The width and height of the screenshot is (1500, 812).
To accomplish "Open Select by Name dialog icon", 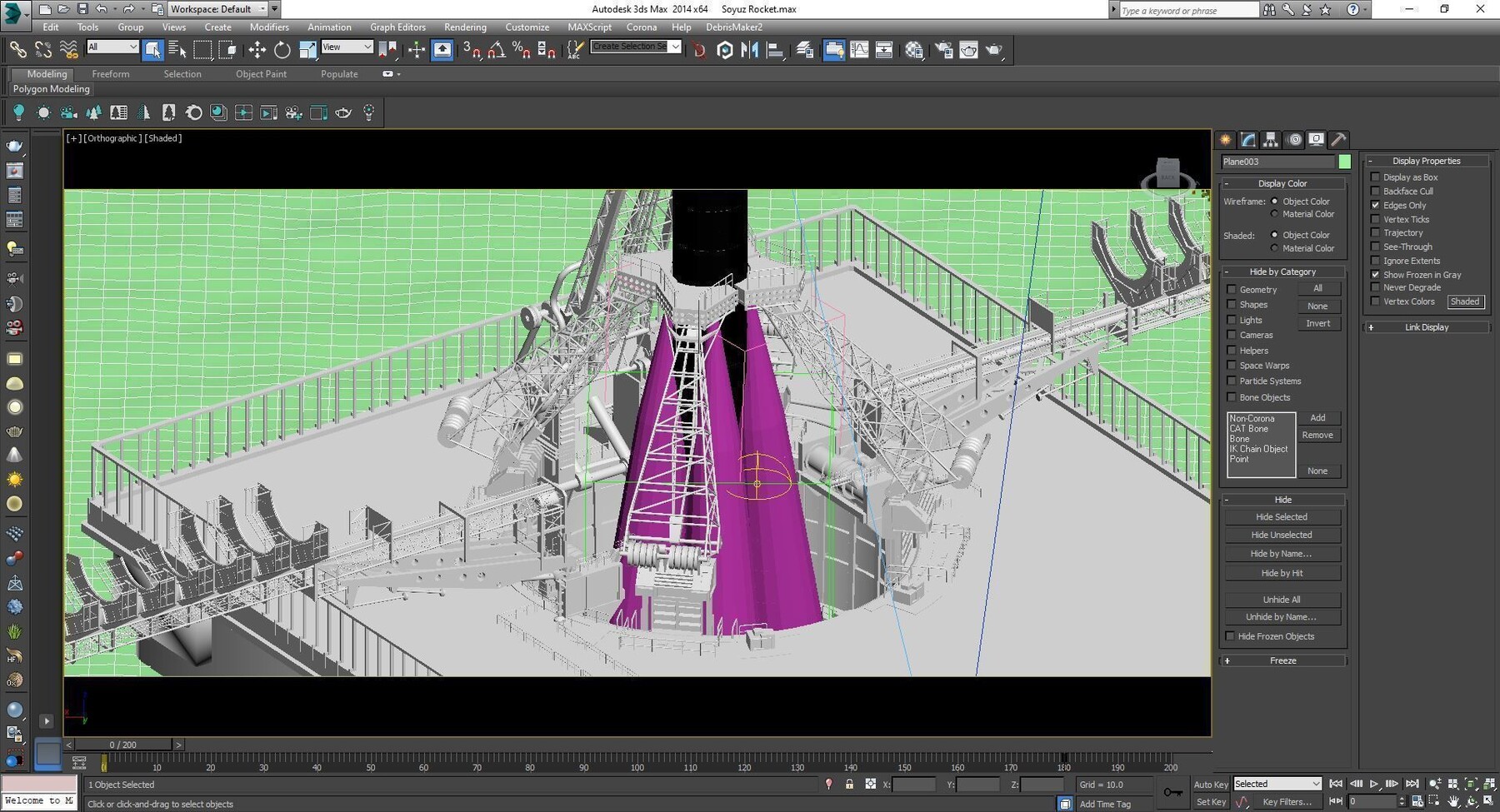I will [x=177, y=49].
